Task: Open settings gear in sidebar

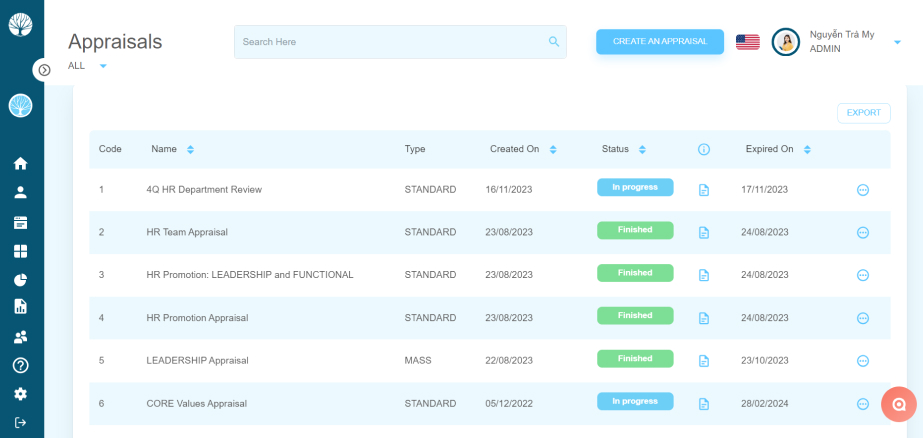Action: point(21,394)
